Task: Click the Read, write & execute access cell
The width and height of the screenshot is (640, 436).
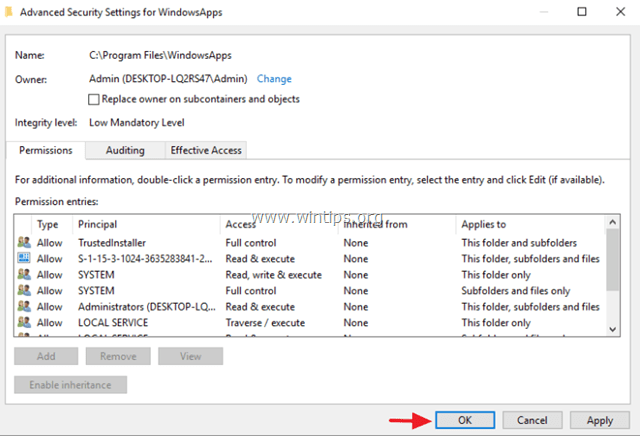Action: [273, 275]
